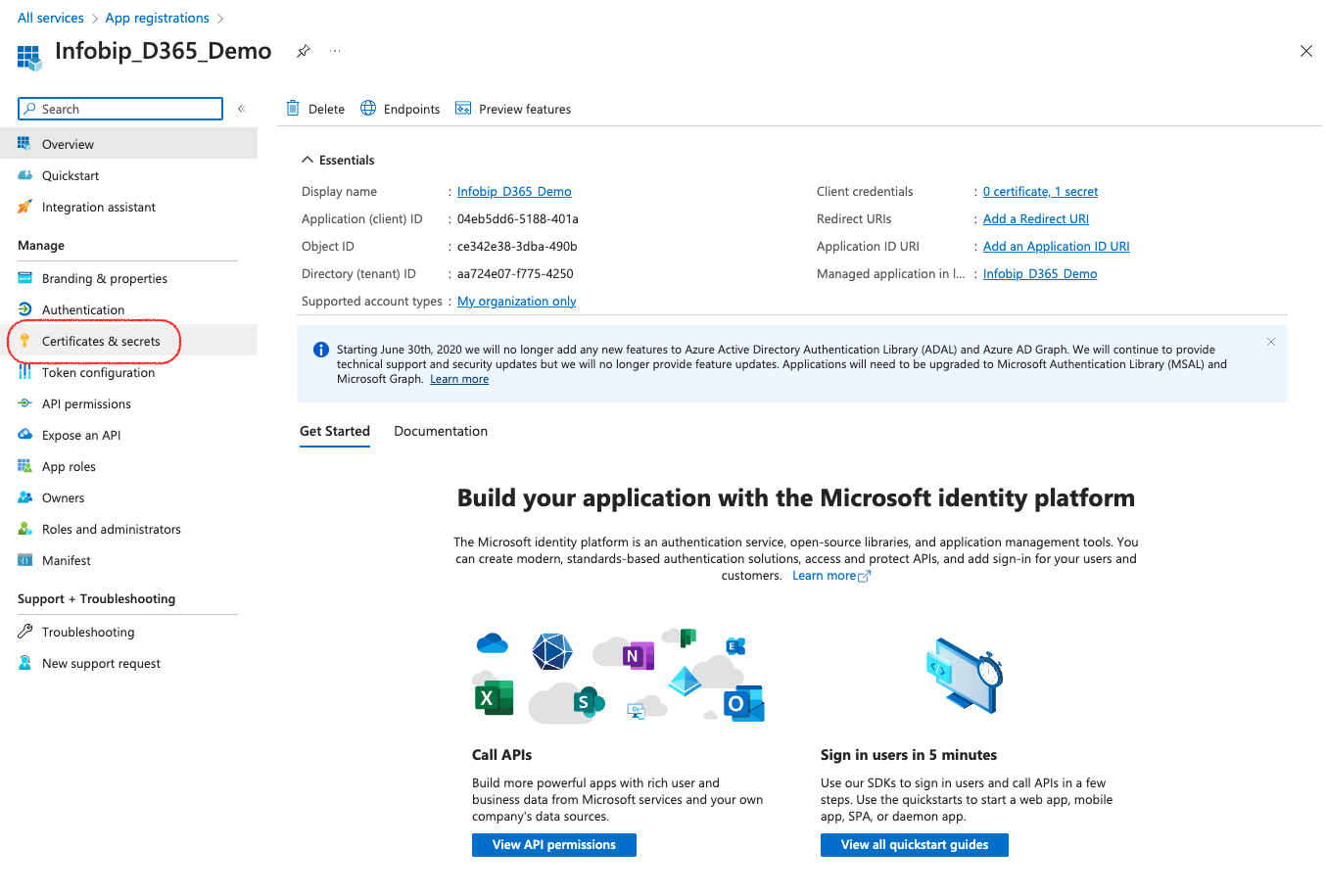
Task: Open the Infobip_D365_Demo display name link
Action: click(514, 191)
